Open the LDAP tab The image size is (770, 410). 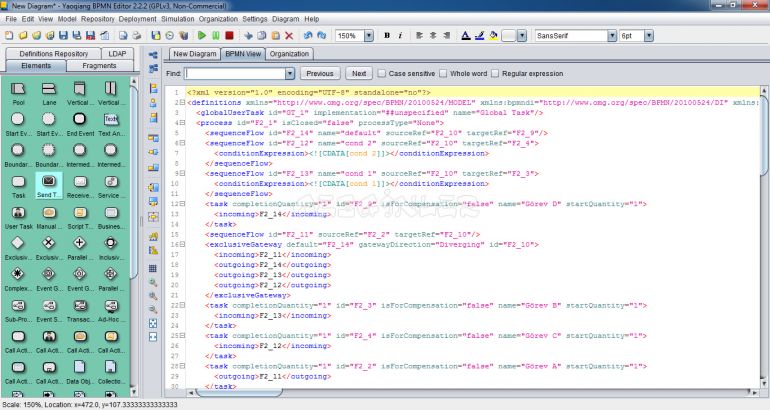(117, 54)
